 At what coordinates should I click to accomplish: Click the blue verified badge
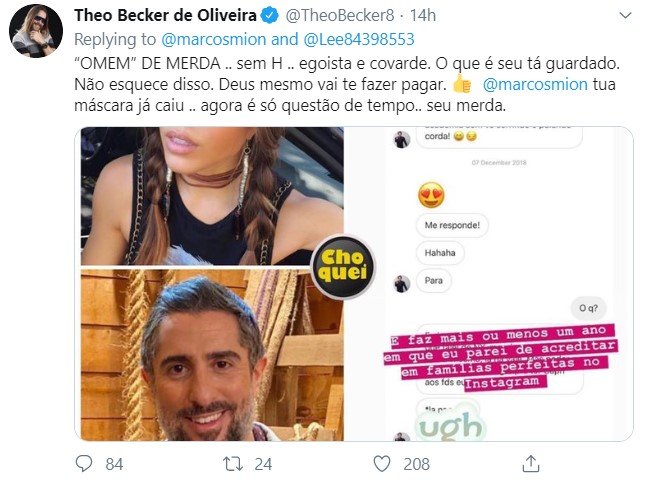[x=271, y=16]
